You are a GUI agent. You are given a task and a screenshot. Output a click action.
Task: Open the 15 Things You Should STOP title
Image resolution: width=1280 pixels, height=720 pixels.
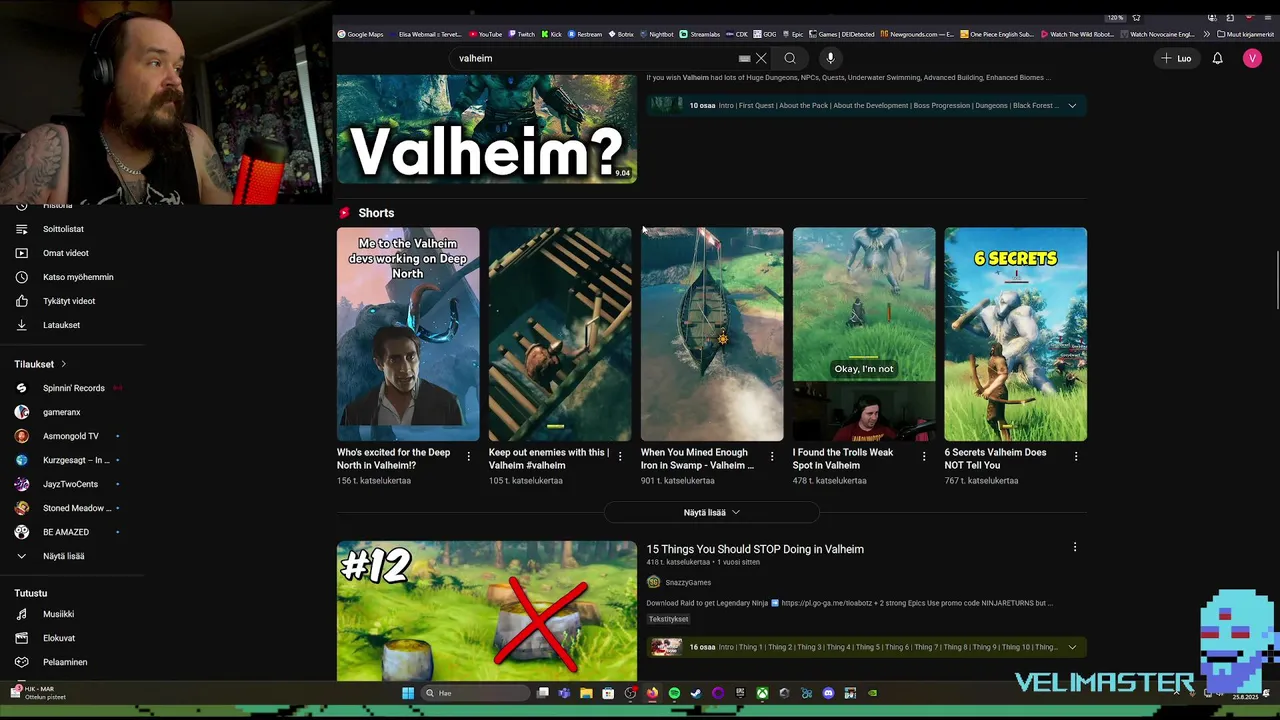[755, 549]
